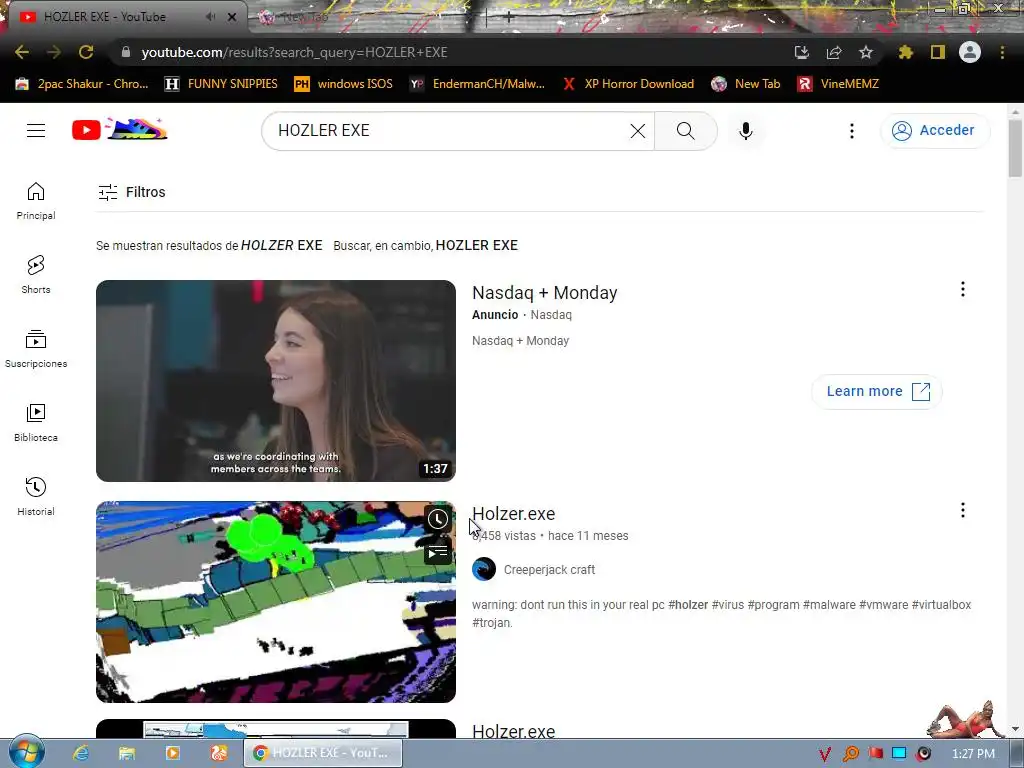Screen dimensions: 1024x768
Task: Expand the Filtros filter options
Action: (x=132, y=192)
